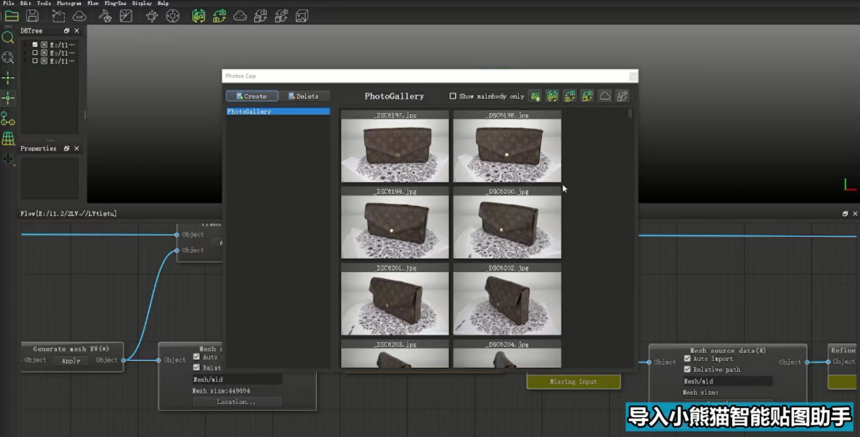Click the cloud icon in Photos dialog toolbar
This screenshot has height=437, width=860.
click(x=604, y=96)
